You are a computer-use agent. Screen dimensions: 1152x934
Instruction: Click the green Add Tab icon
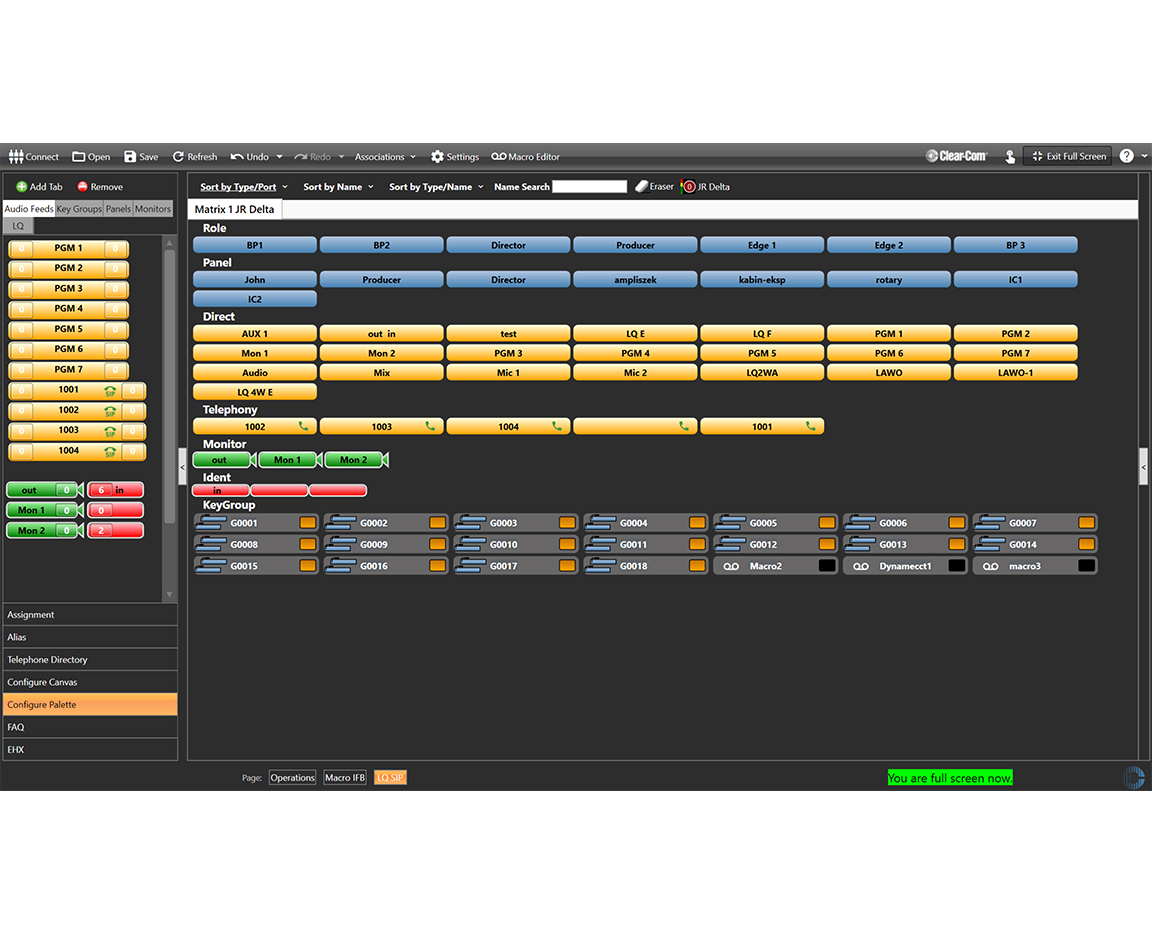21,187
